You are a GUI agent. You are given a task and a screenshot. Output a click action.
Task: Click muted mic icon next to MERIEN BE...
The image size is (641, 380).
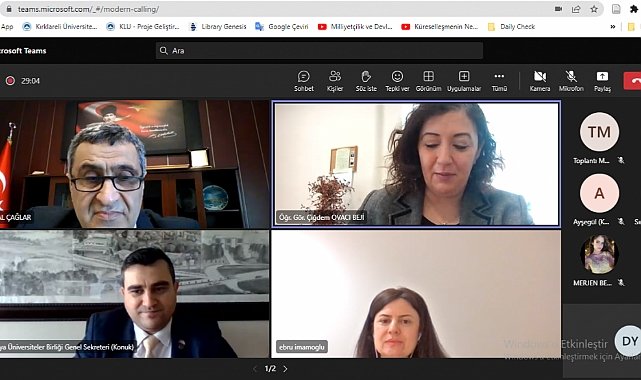pos(621,282)
